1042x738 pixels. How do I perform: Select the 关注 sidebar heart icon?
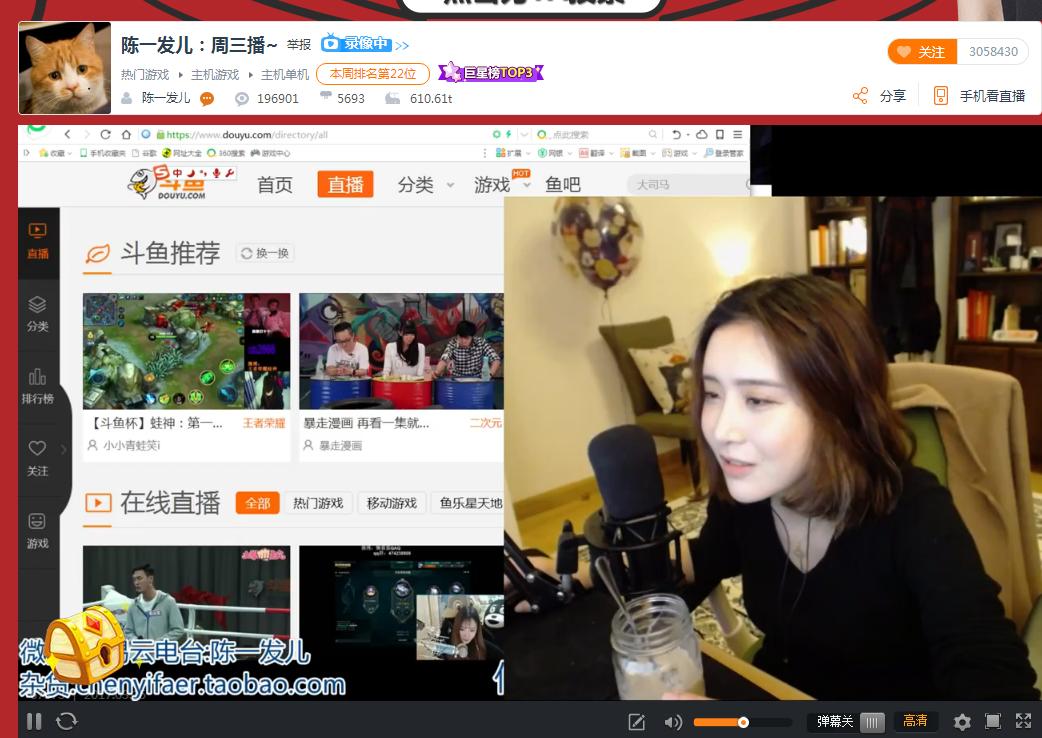click(x=38, y=460)
